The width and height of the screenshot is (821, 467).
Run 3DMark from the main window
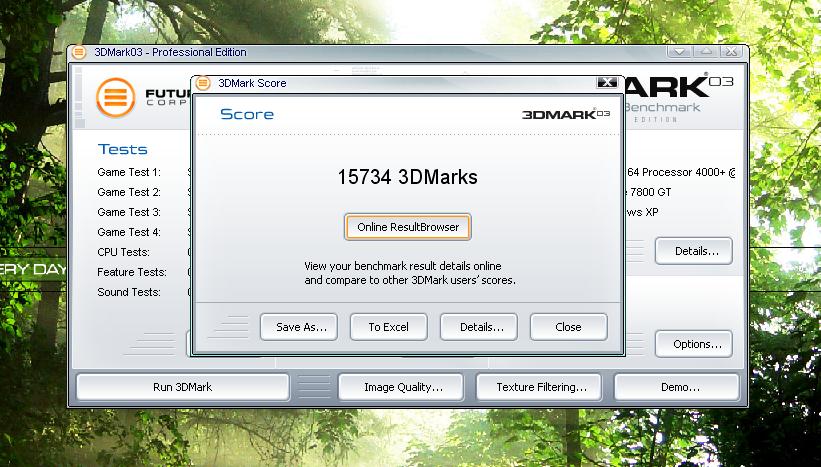pyautogui.click(x=183, y=387)
